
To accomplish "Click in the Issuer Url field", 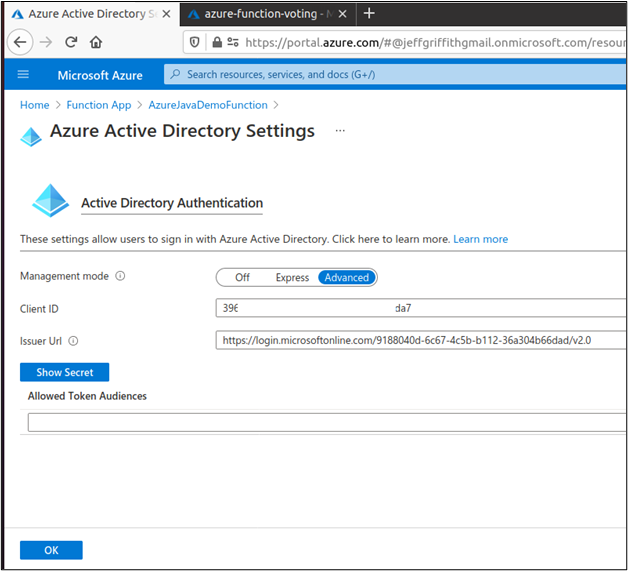I will 421,340.
